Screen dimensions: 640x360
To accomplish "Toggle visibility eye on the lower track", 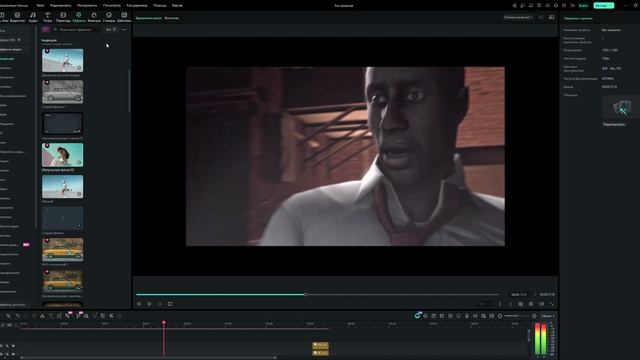I will (x=13, y=354).
